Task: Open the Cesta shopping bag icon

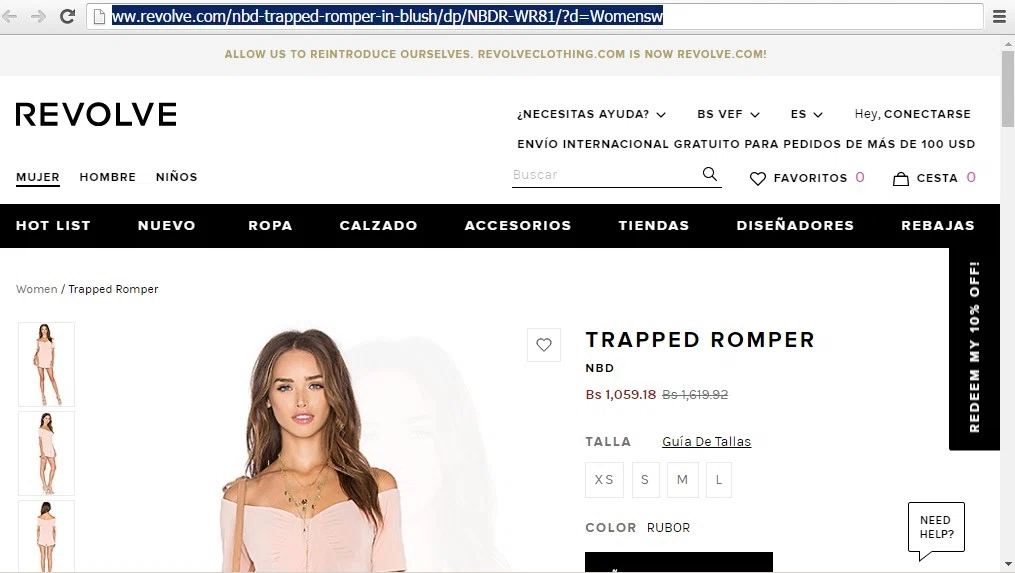Action: tap(900, 178)
